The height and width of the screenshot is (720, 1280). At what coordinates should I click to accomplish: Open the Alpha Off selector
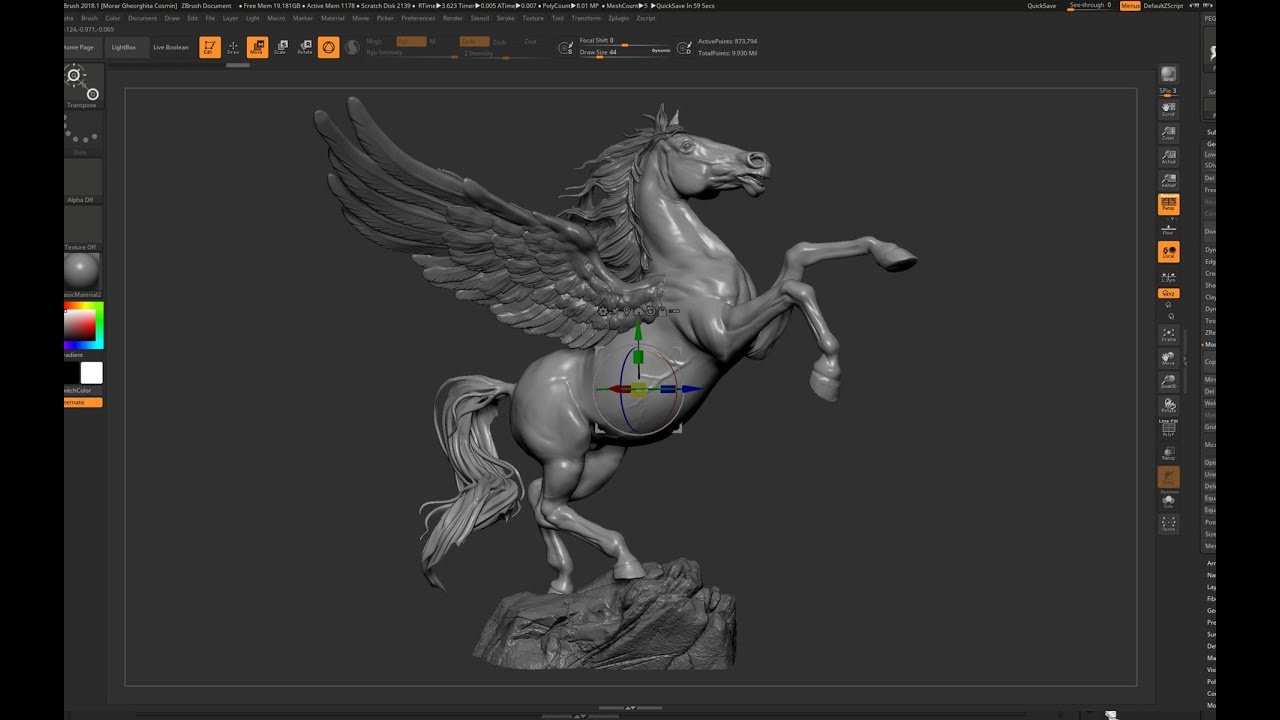click(x=82, y=182)
